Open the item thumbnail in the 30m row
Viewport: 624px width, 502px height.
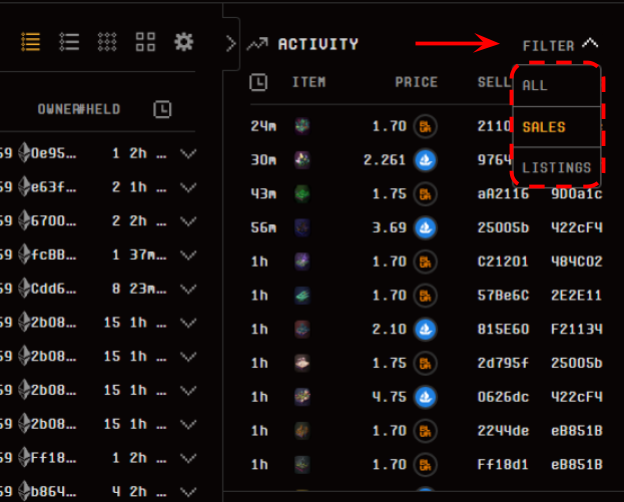click(302, 160)
